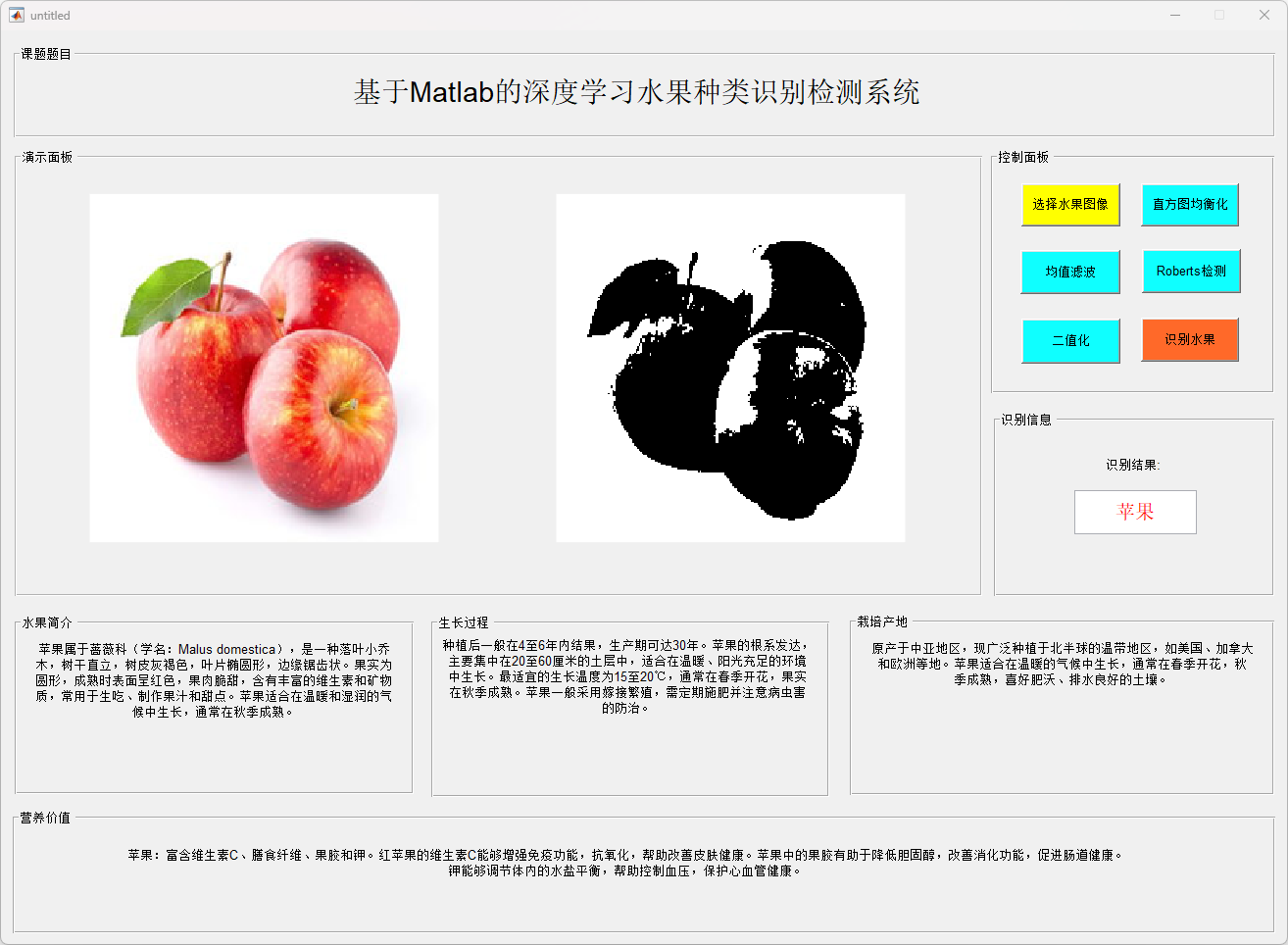Click the 识别信息 panel label
This screenshot has height=945, width=1288.
[x=1026, y=420]
